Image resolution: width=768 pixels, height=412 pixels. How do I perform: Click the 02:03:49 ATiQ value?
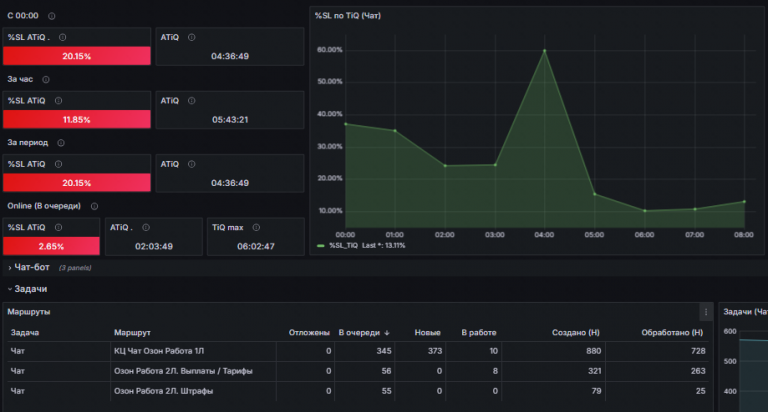click(x=154, y=246)
